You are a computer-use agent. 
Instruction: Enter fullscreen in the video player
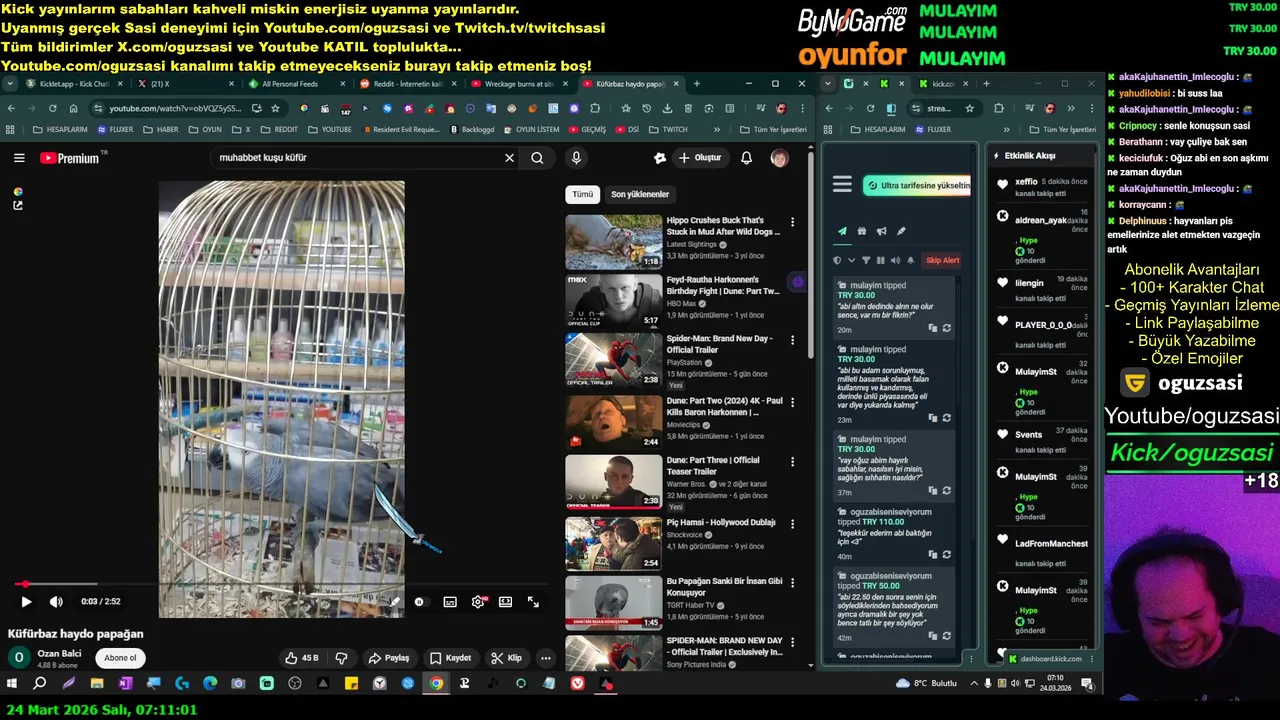point(533,602)
